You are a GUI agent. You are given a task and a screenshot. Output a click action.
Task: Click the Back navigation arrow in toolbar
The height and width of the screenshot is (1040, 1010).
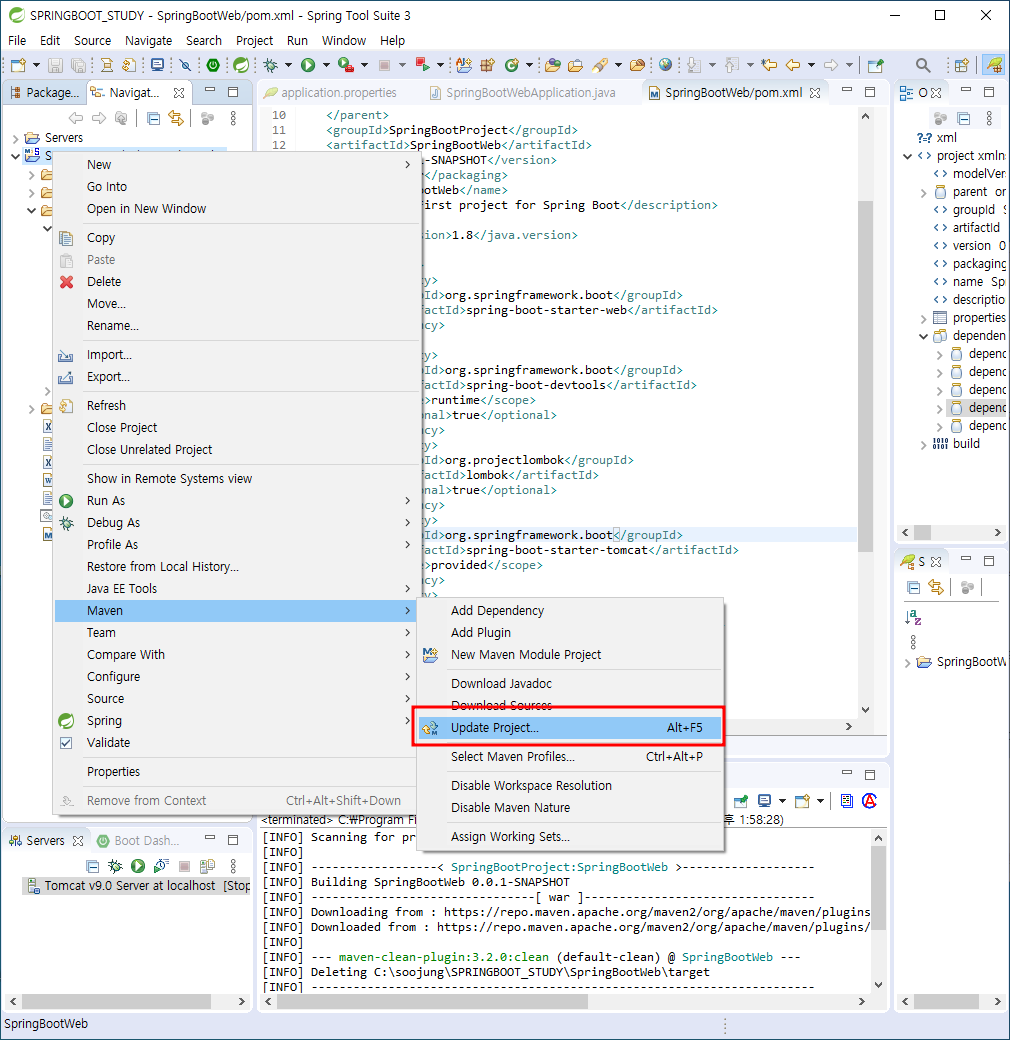click(792, 65)
